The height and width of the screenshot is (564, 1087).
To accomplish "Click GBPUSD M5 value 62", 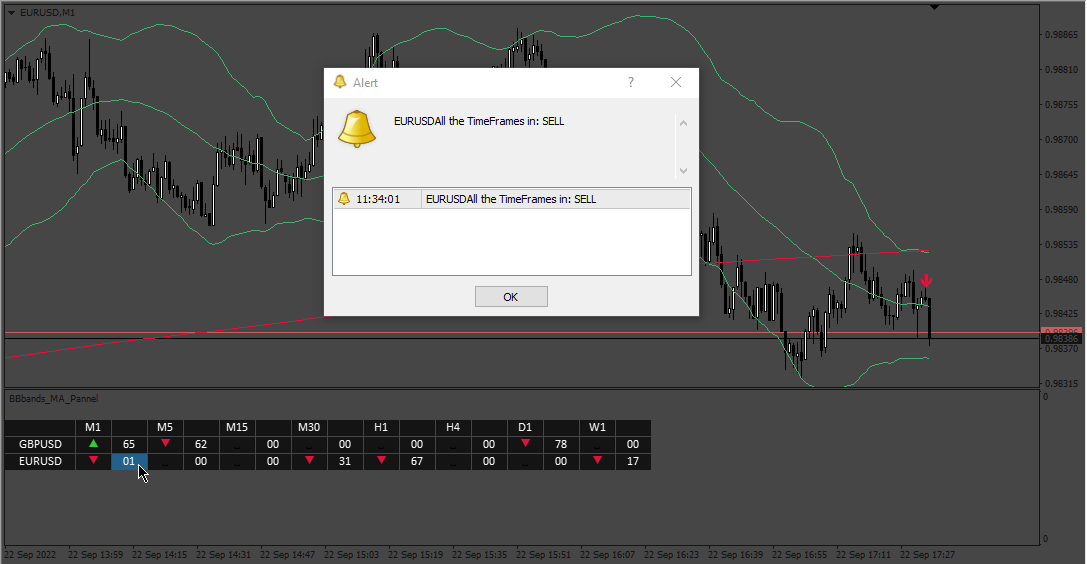I will (201, 444).
